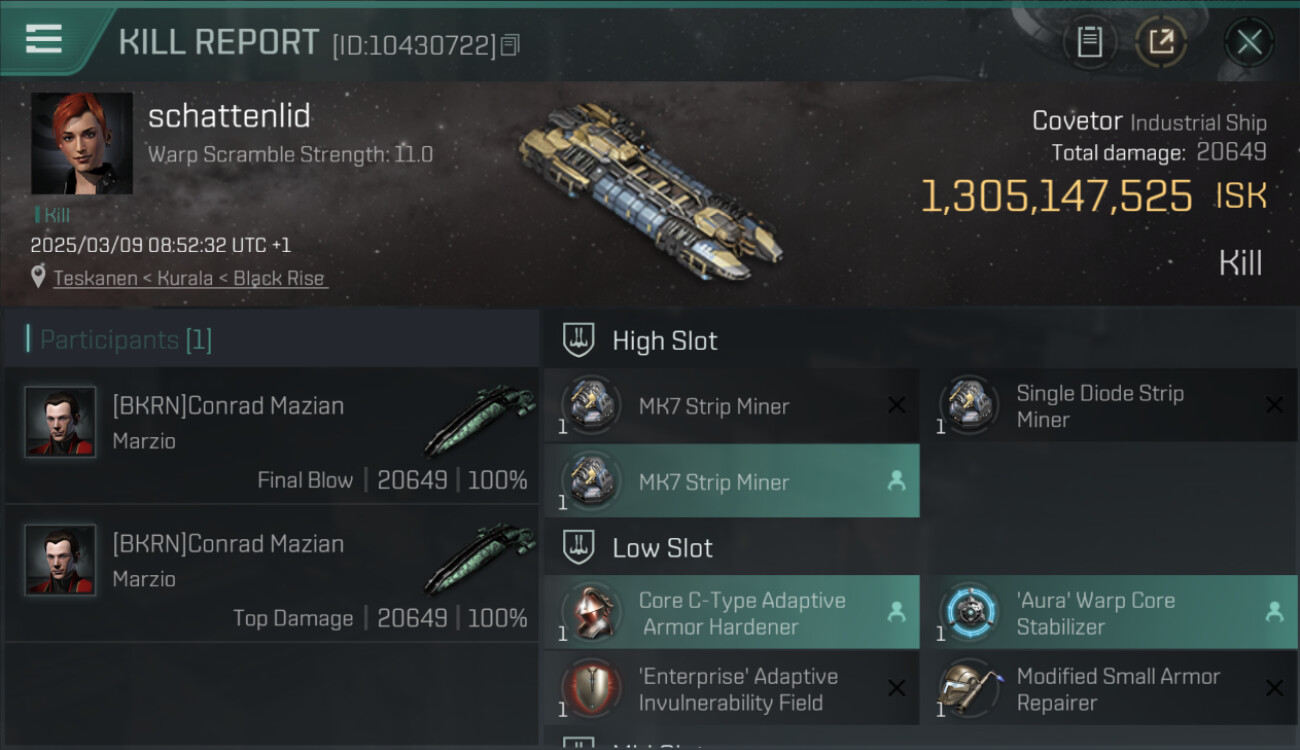1300x750 pixels.
Task: Toggle person marker on Core C-Type Hardener
Action: (x=896, y=612)
